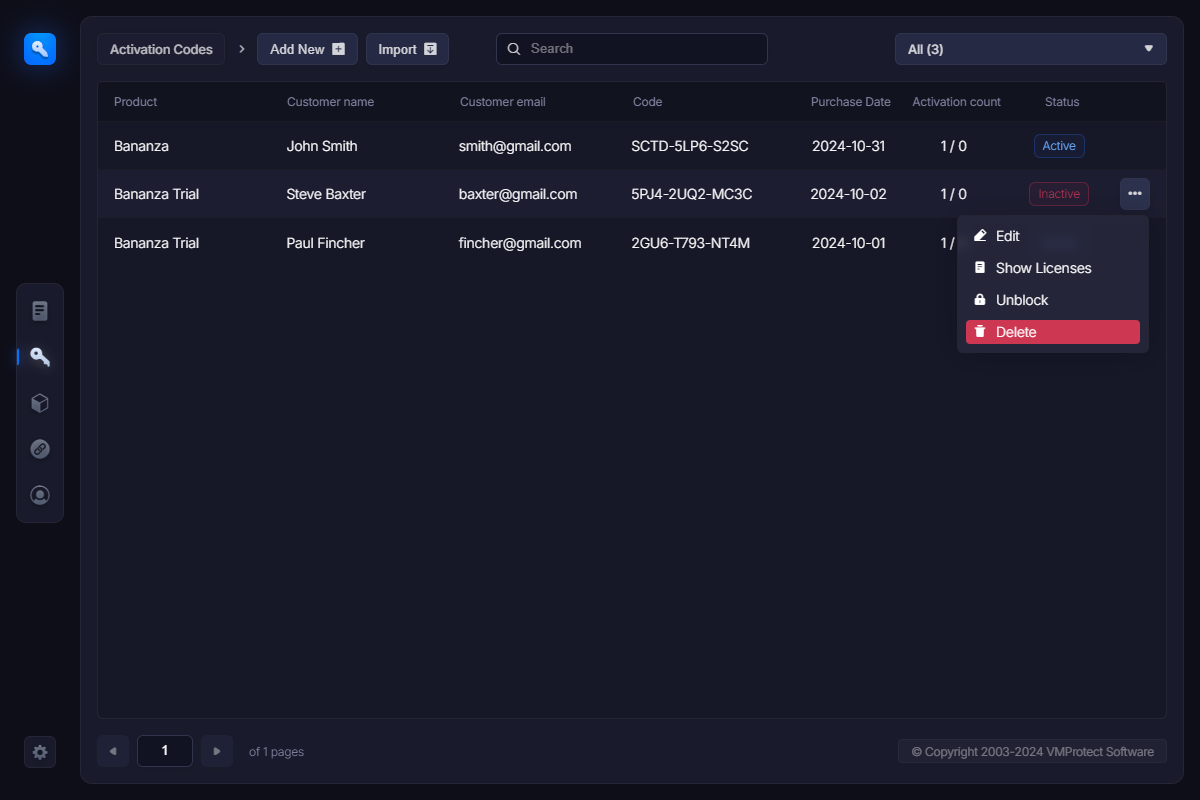The image size is (1200, 800).
Task: Click the three-dots menu for Steve Baxter
Action: [1134, 194]
